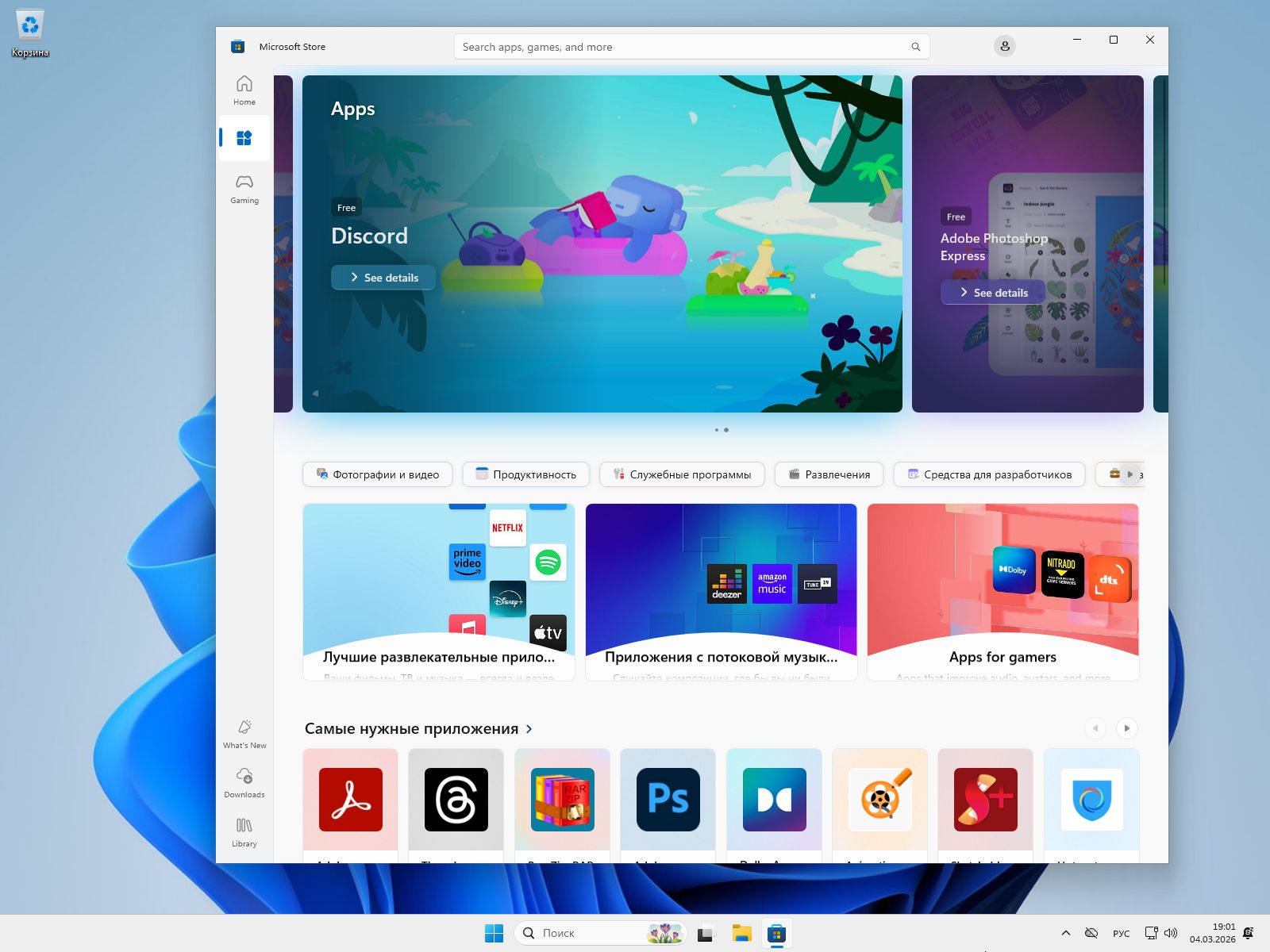Open the Dolby Access app tile

tap(774, 799)
